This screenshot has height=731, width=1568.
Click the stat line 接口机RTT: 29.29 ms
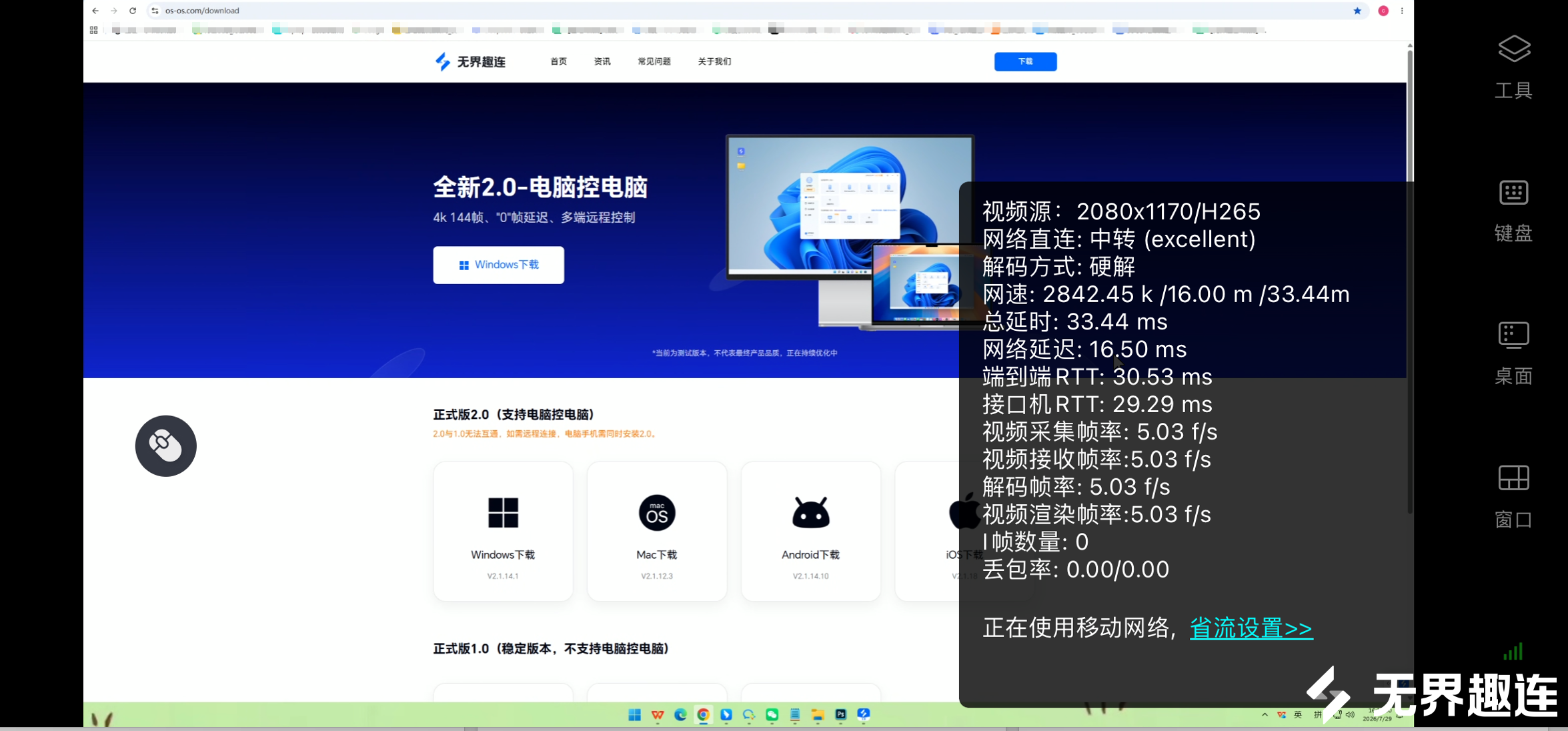(x=1097, y=404)
